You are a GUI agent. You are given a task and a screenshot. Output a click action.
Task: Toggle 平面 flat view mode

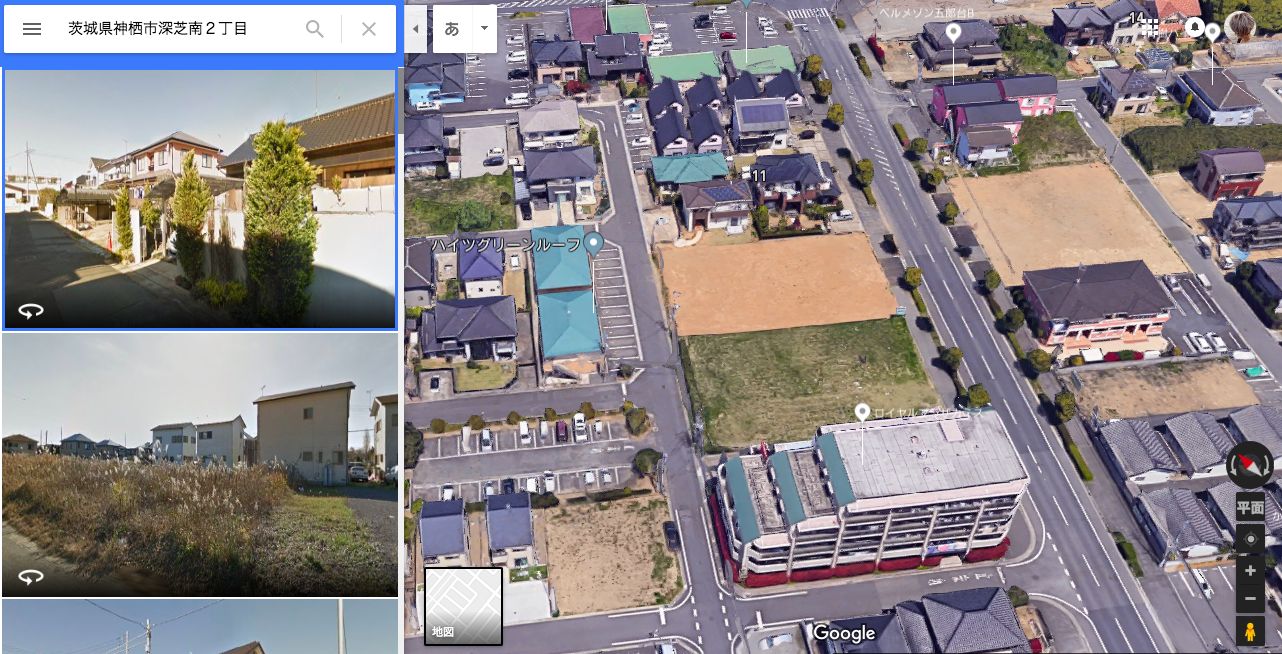tap(1250, 507)
